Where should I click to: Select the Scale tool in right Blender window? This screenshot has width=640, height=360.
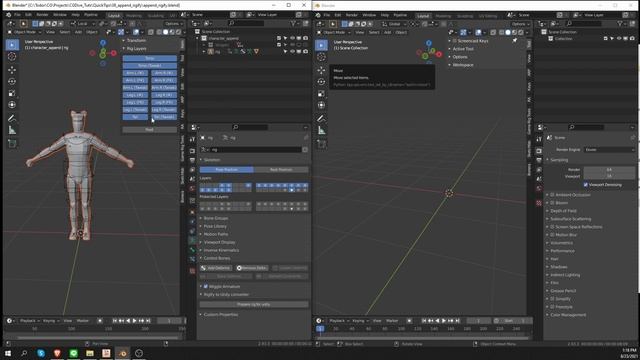[321, 94]
